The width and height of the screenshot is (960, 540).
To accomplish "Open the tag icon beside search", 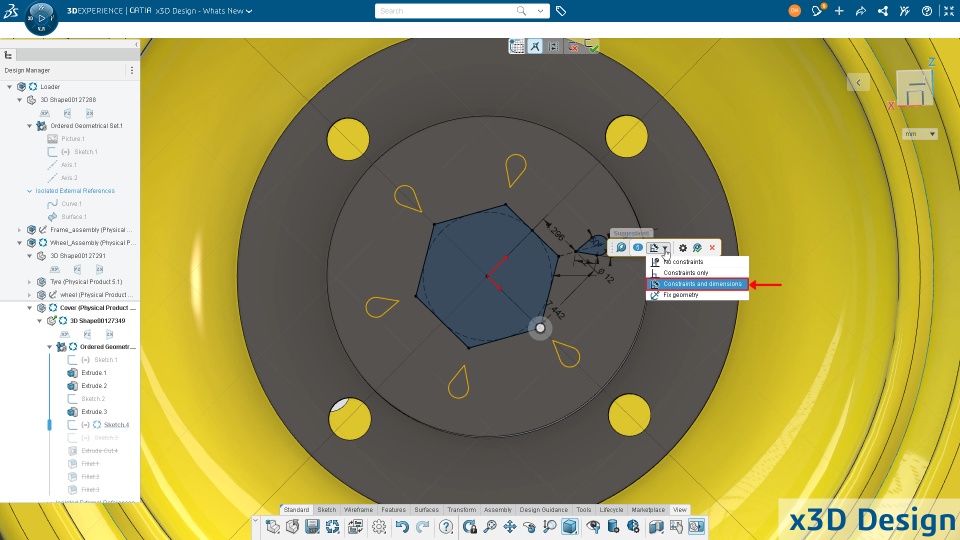I will point(561,11).
